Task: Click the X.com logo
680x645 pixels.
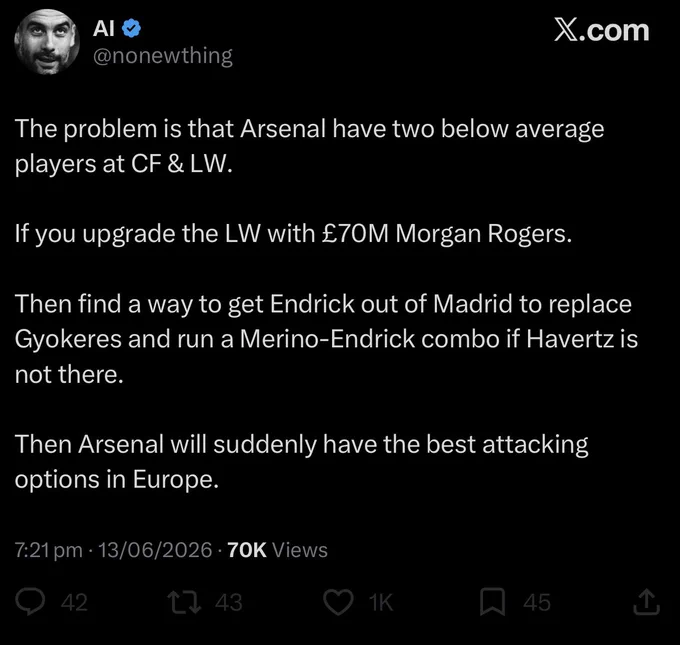Action: pos(602,30)
